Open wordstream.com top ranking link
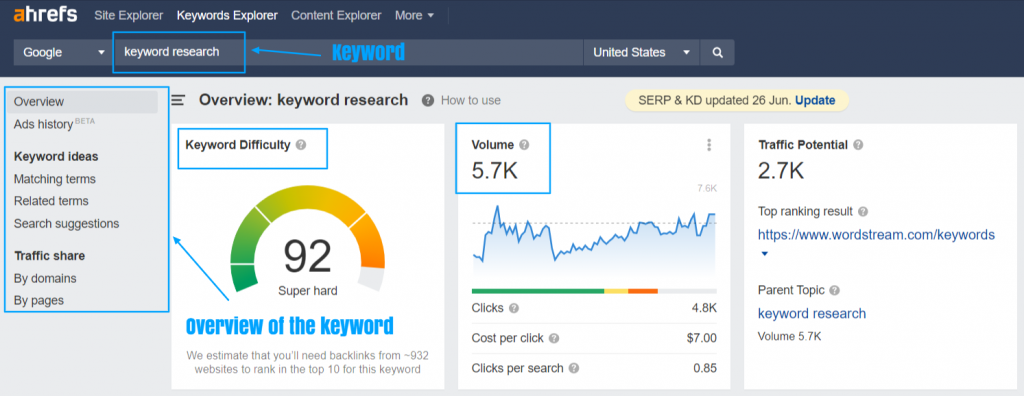The width and height of the screenshot is (1024, 396). pyautogui.click(x=876, y=235)
